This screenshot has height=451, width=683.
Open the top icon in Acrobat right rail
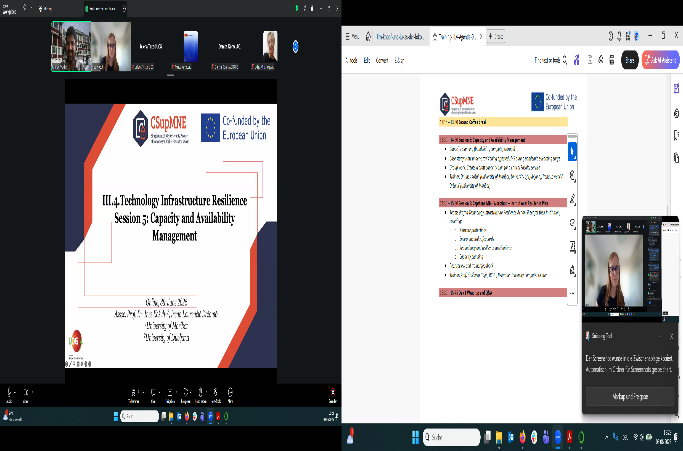click(676, 88)
